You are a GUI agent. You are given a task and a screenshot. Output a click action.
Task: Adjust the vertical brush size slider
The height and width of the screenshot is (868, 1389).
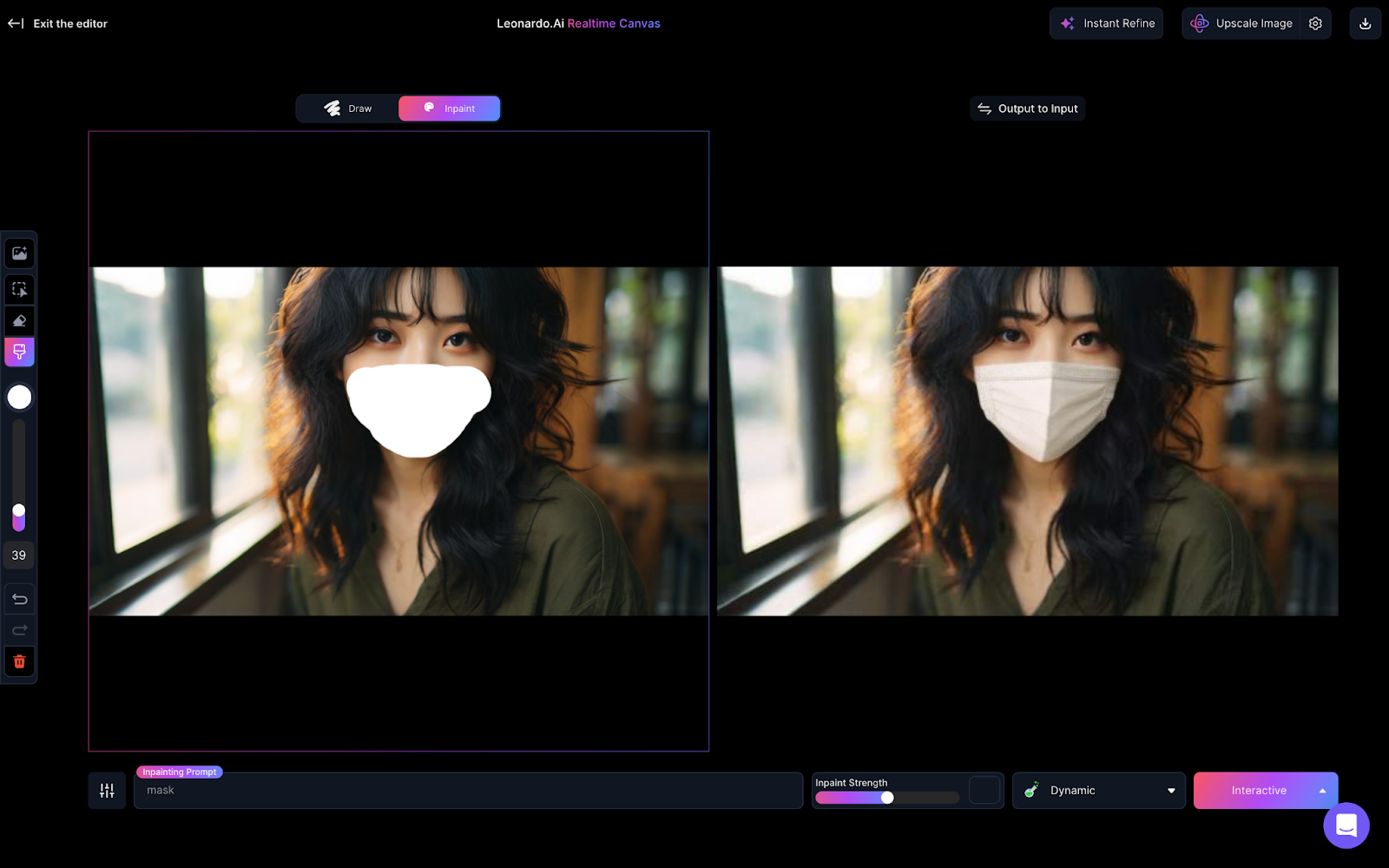coord(18,476)
